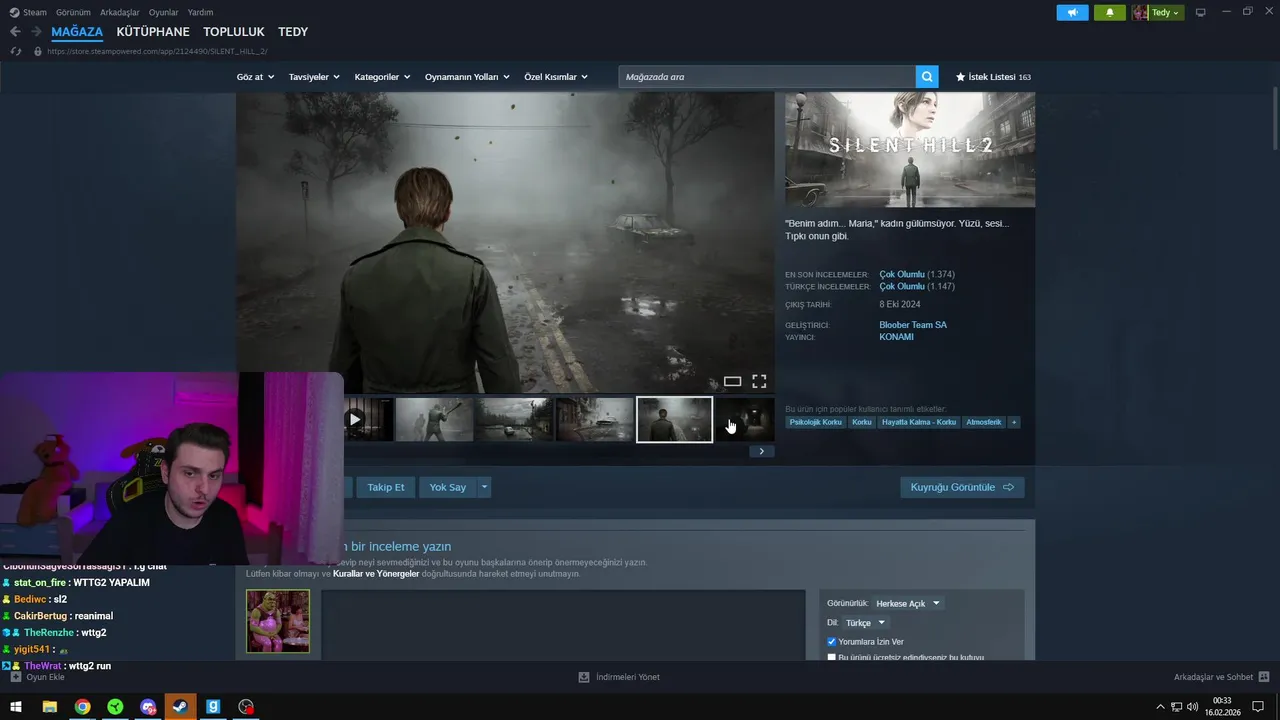Open publisher KONAMI link
The image size is (1280, 720).
click(x=896, y=337)
